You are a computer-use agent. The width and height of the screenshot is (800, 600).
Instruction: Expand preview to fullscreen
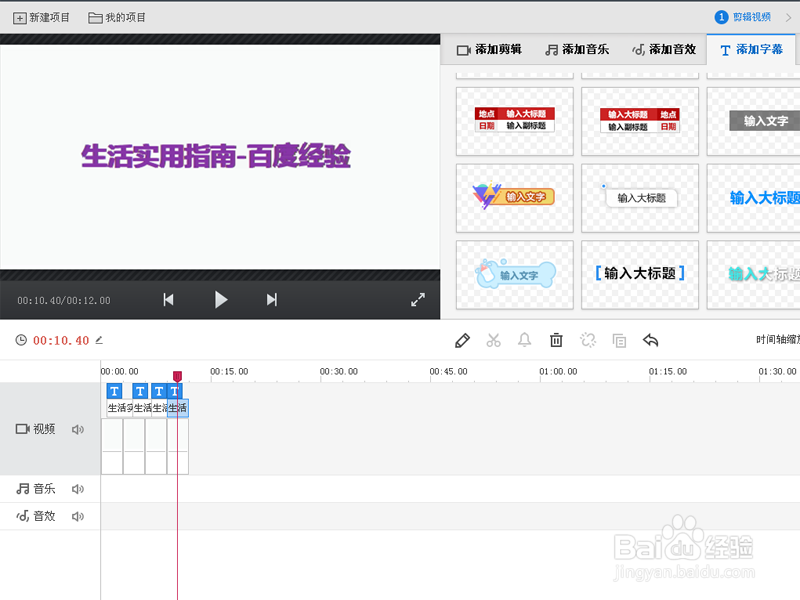(418, 299)
